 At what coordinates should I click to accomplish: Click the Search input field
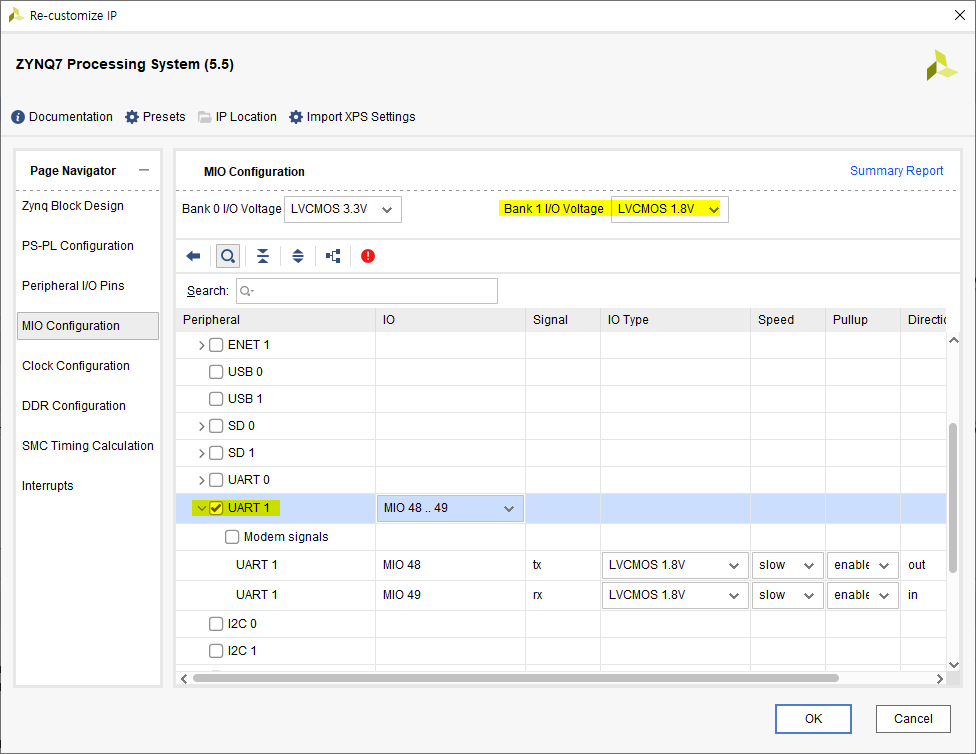tap(367, 291)
